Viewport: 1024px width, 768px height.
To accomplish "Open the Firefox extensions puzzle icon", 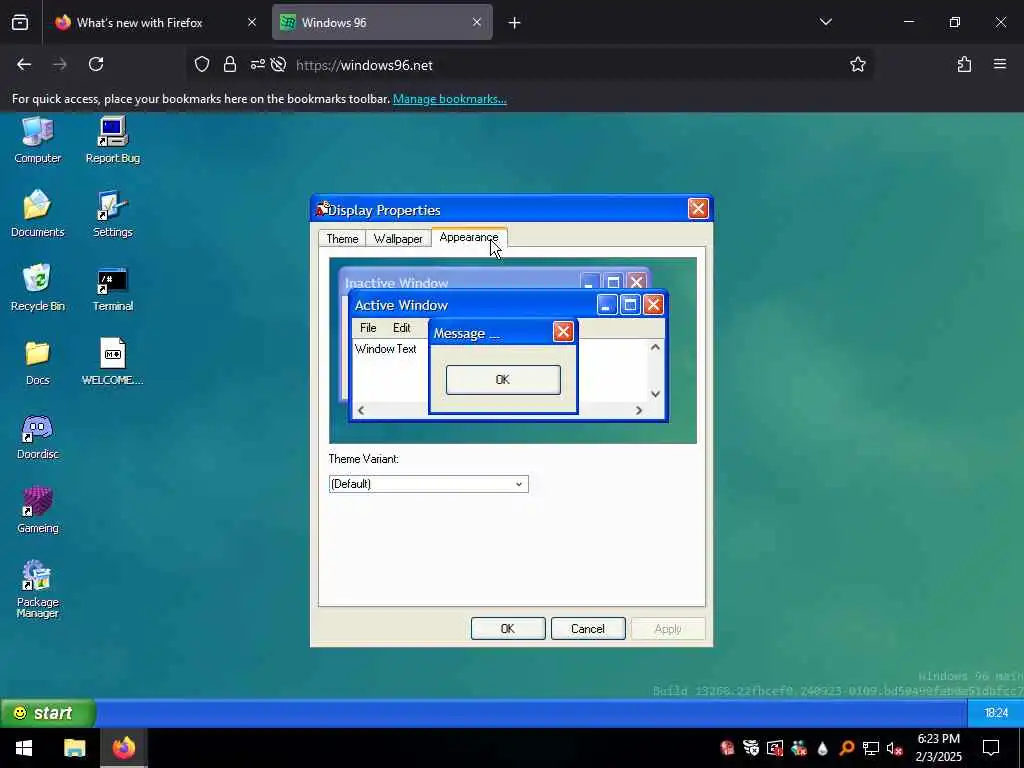I will 964,64.
